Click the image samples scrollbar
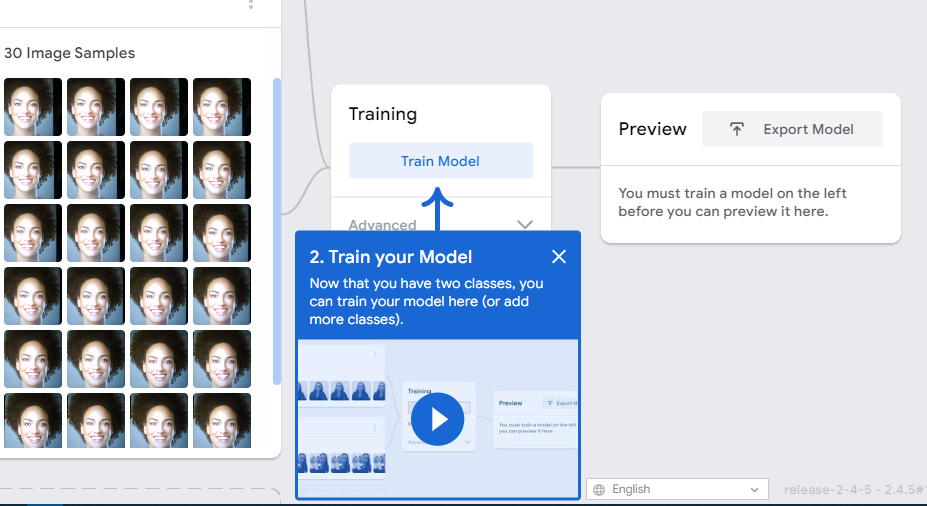The image size is (927, 506). [277, 231]
